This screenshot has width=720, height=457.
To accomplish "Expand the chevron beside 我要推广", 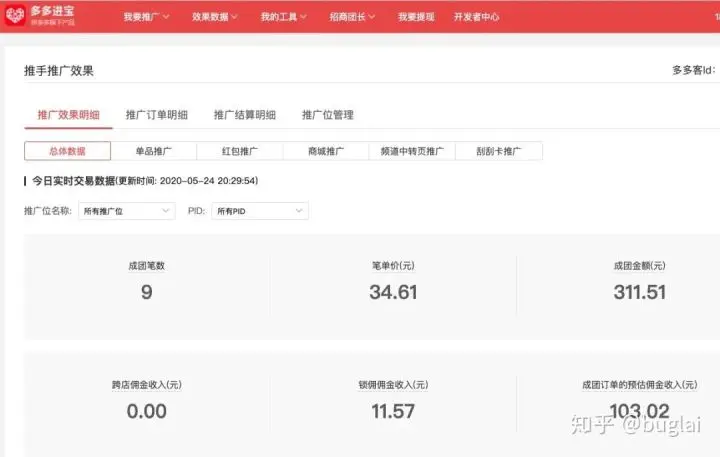I will coord(166,17).
